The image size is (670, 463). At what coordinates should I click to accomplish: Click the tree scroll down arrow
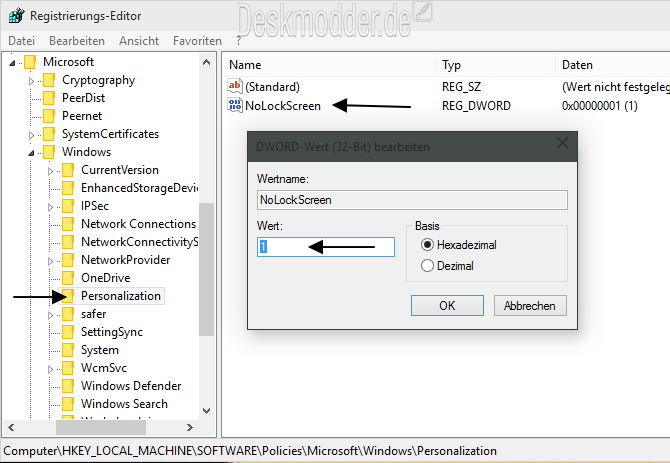[207, 411]
